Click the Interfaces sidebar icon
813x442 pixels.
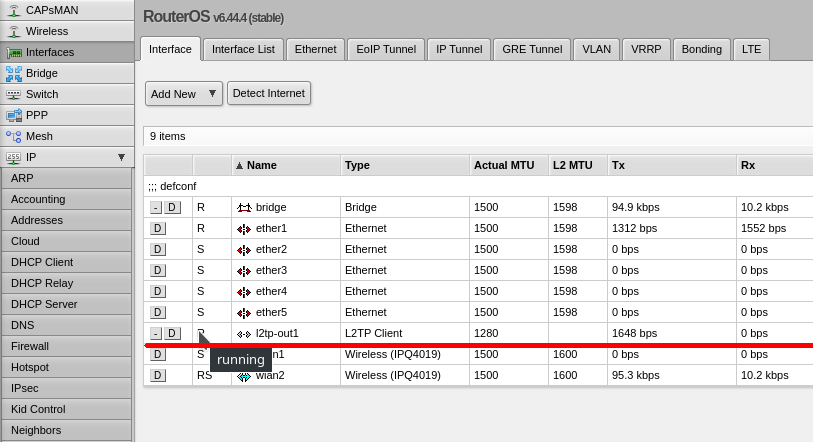[x=14, y=52]
